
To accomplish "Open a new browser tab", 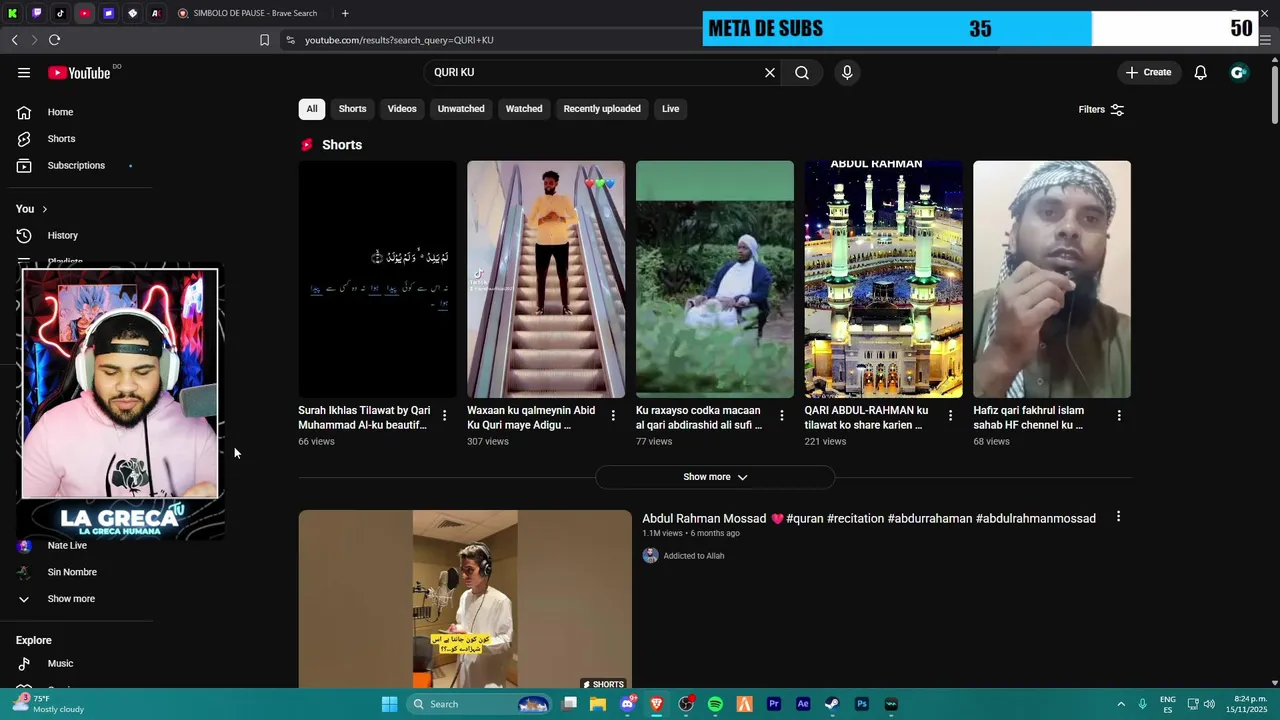I will 345,13.
